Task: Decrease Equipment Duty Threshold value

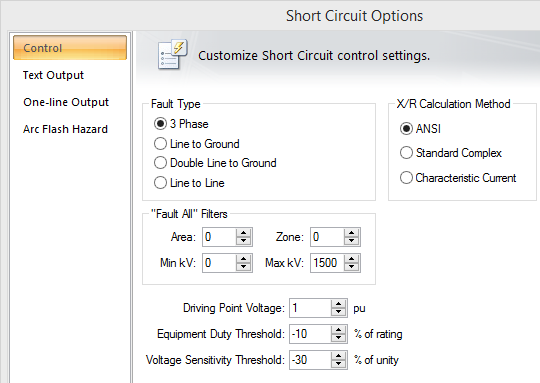Action: [339, 338]
